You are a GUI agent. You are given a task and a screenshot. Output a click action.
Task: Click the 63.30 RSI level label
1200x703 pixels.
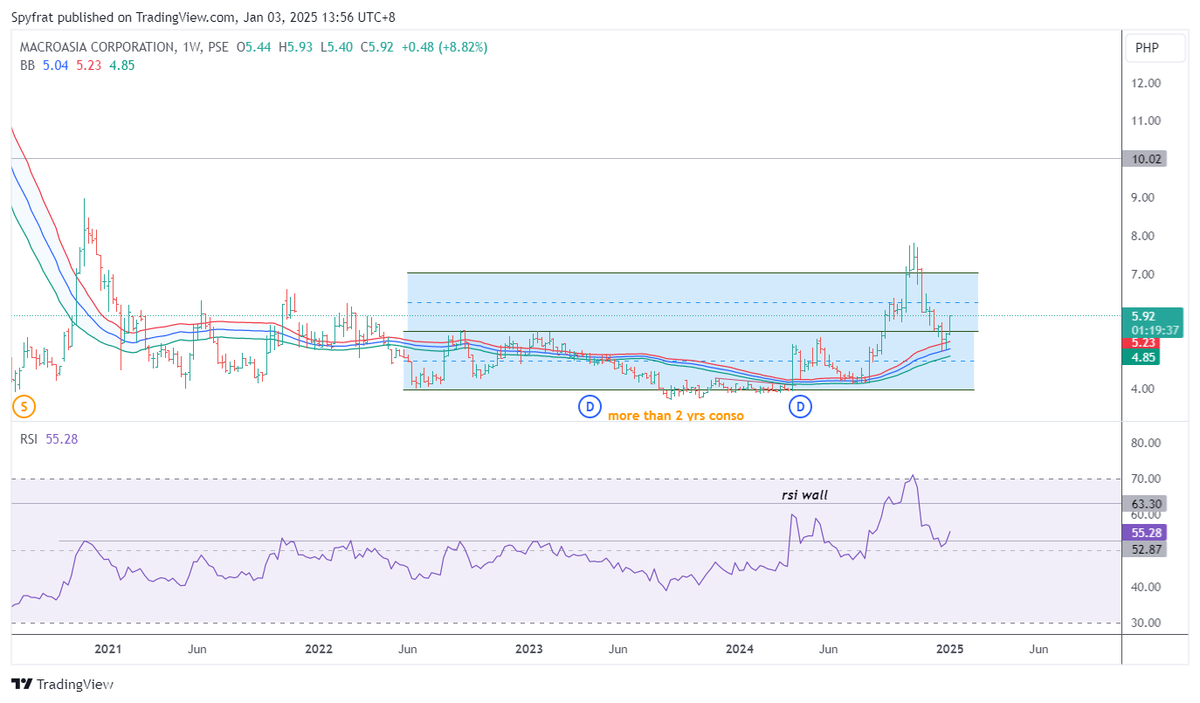click(1146, 503)
